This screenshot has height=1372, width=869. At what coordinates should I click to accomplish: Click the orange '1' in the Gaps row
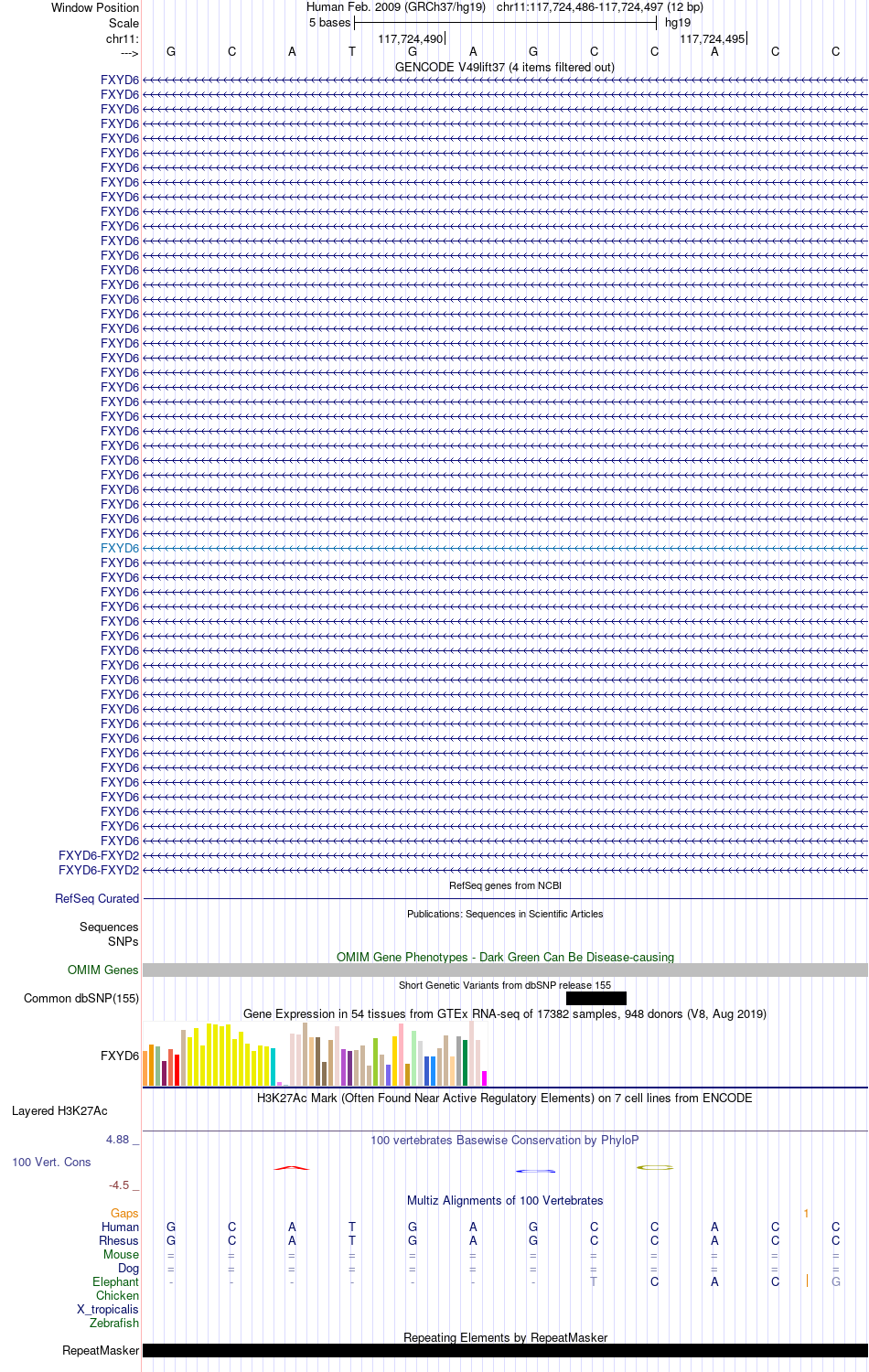806,1213
